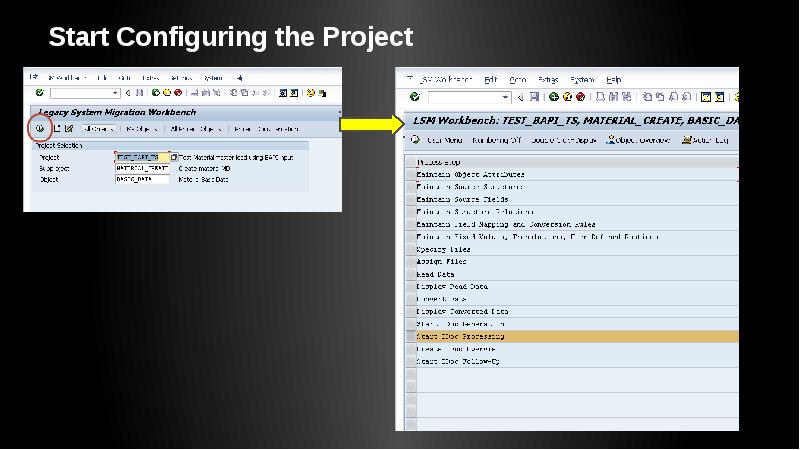Click red Cancel icon in left window
This screenshot has width=800, height=450.
click(x=178, y=93)
